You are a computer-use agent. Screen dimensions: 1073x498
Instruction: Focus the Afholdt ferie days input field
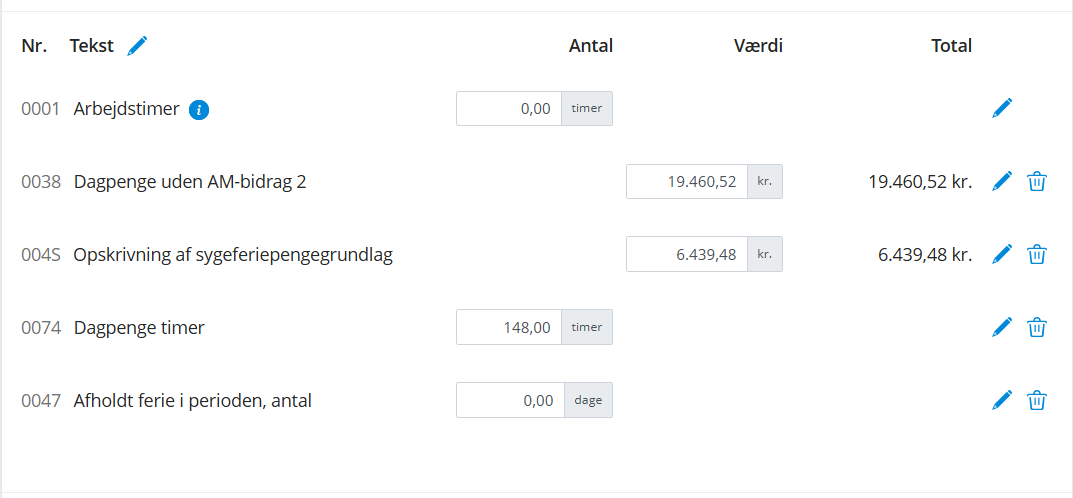pyautogui.click(x=510, y=401)
